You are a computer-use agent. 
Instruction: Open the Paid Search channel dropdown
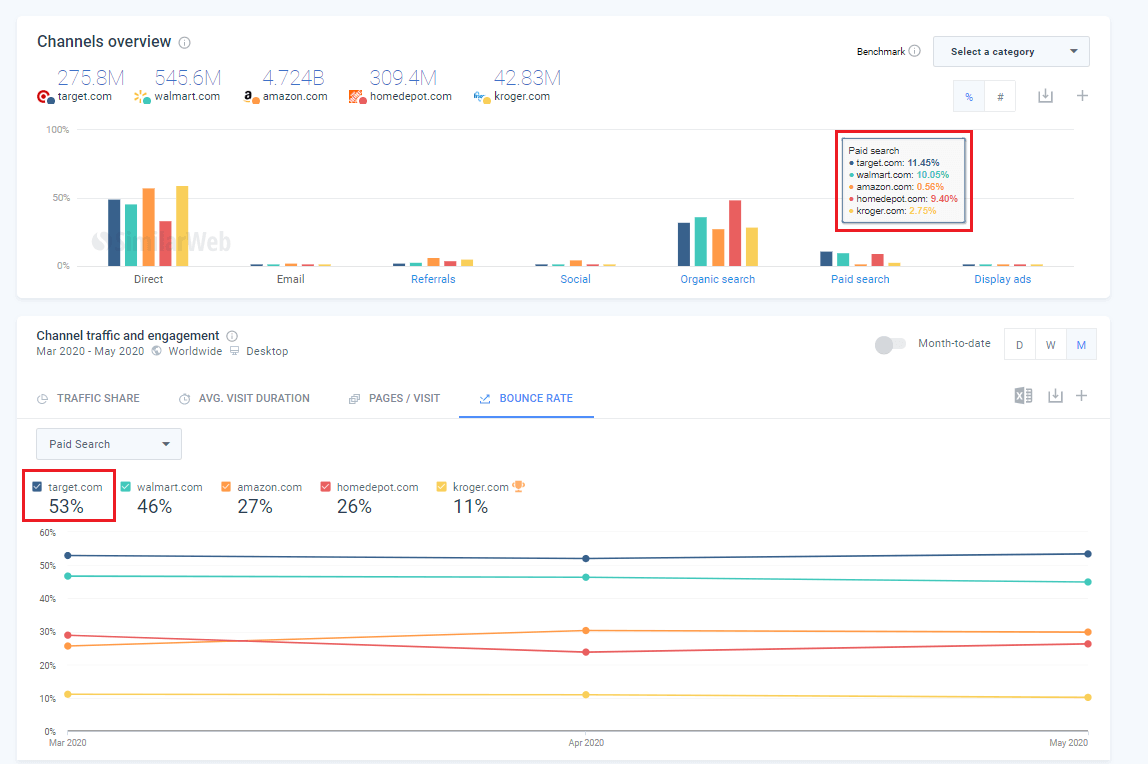pyautogui.click(x=109, y=444)
